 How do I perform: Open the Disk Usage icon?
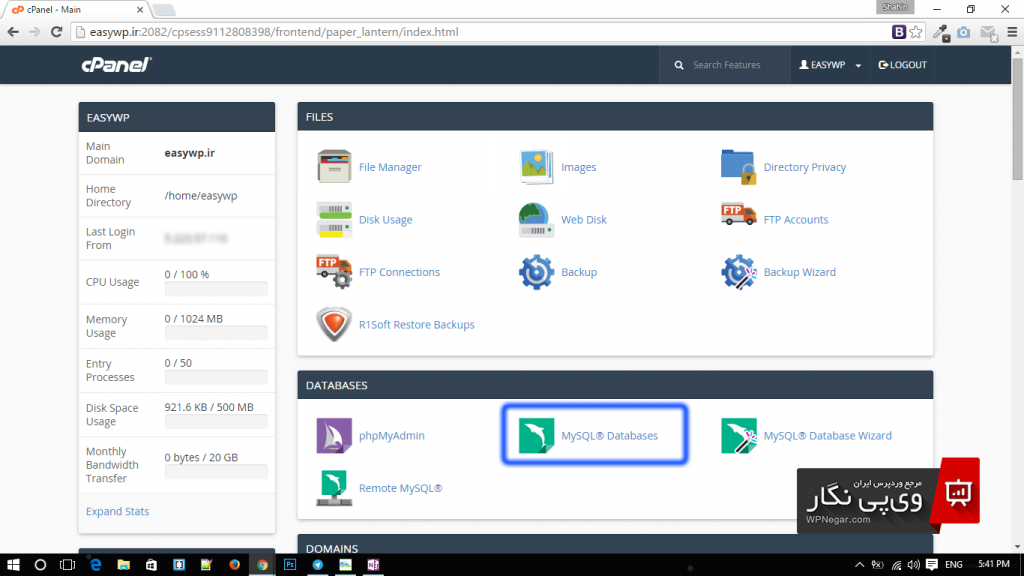[334, 219]
